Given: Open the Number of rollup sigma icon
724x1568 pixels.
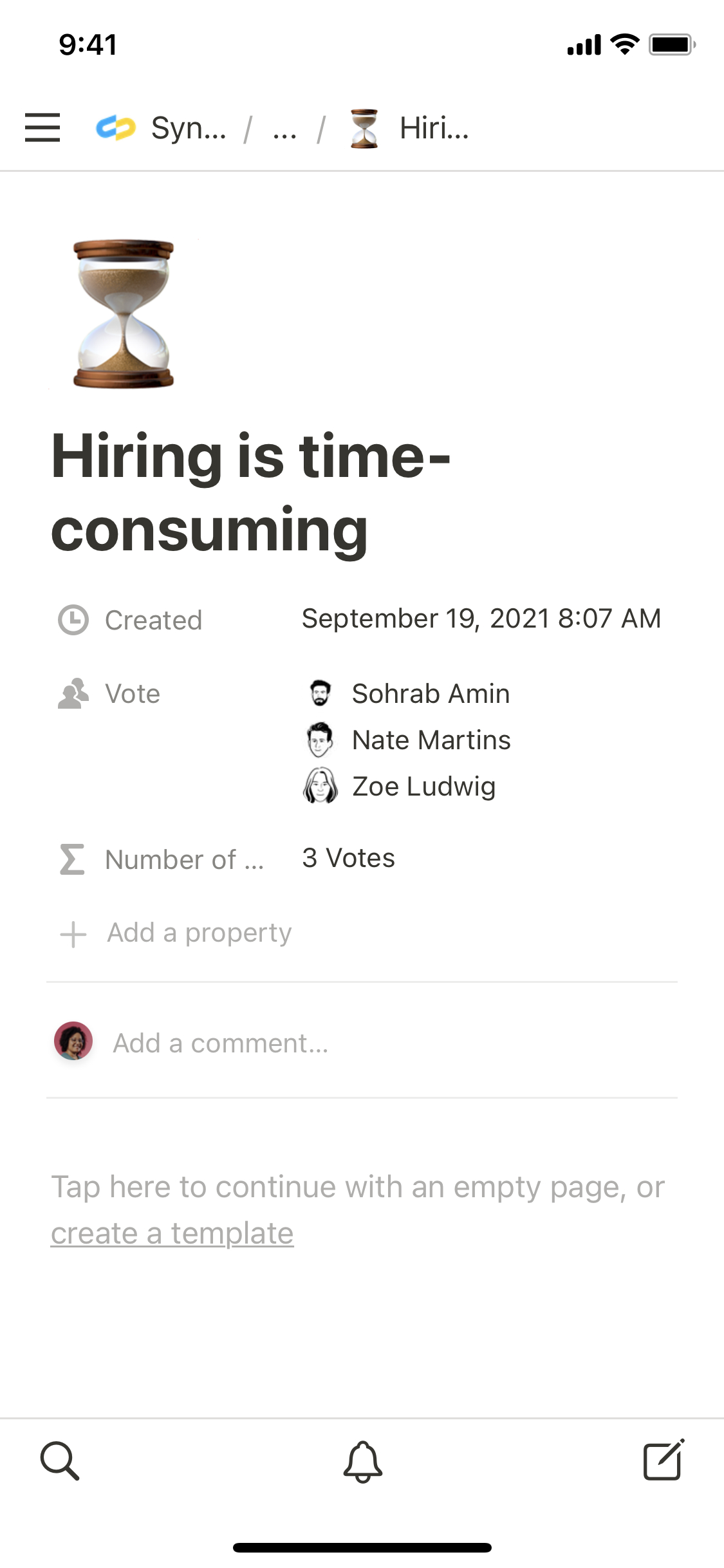Looking at the screenshot, I should (72, 859).
